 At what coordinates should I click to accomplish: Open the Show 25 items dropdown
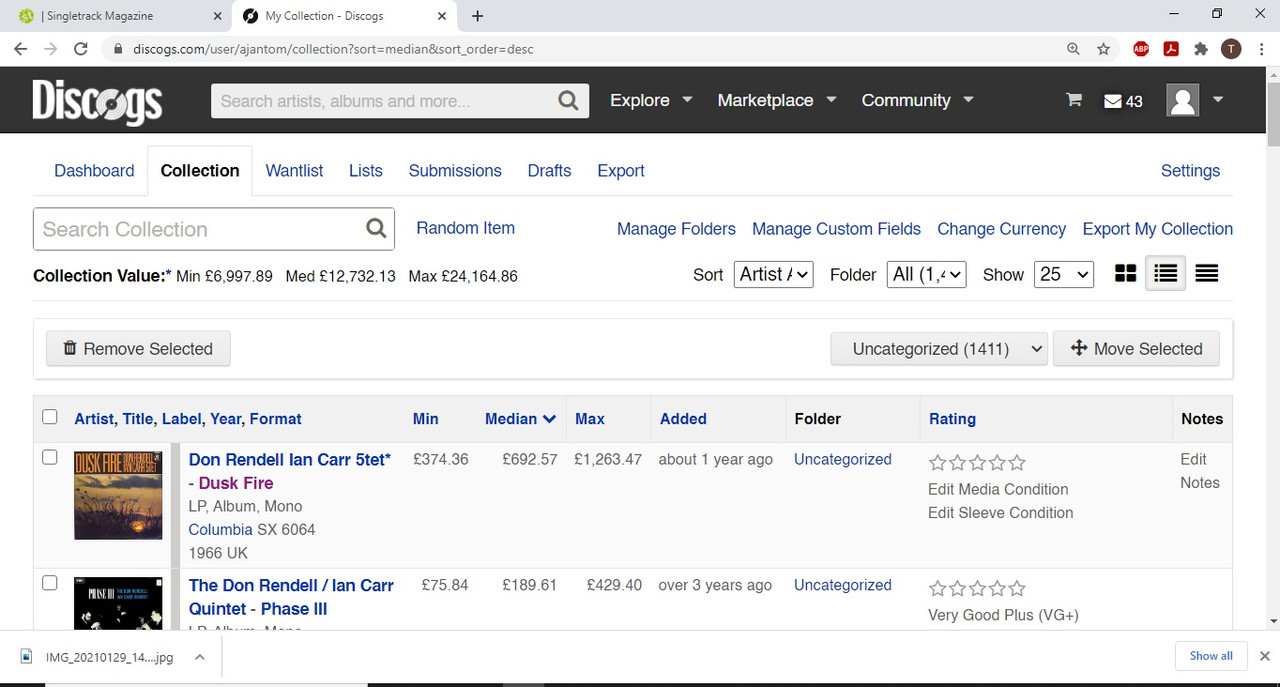tap(1064, 274)
